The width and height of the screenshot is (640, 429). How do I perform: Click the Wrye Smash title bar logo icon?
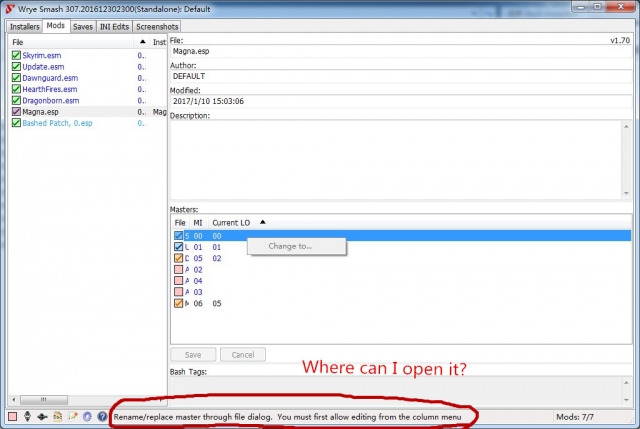[10, 9]
